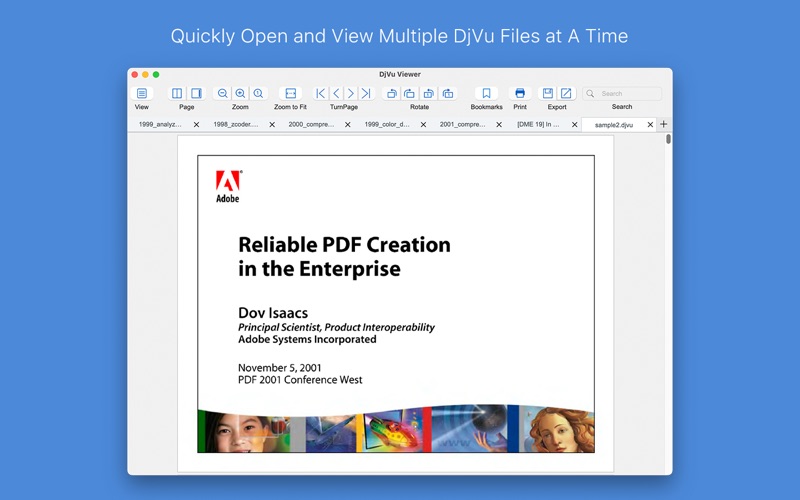The width and height of the screenshot is (800, 500).
Task: Zoom out with the minus magnifier
Action: coord(222,93)
